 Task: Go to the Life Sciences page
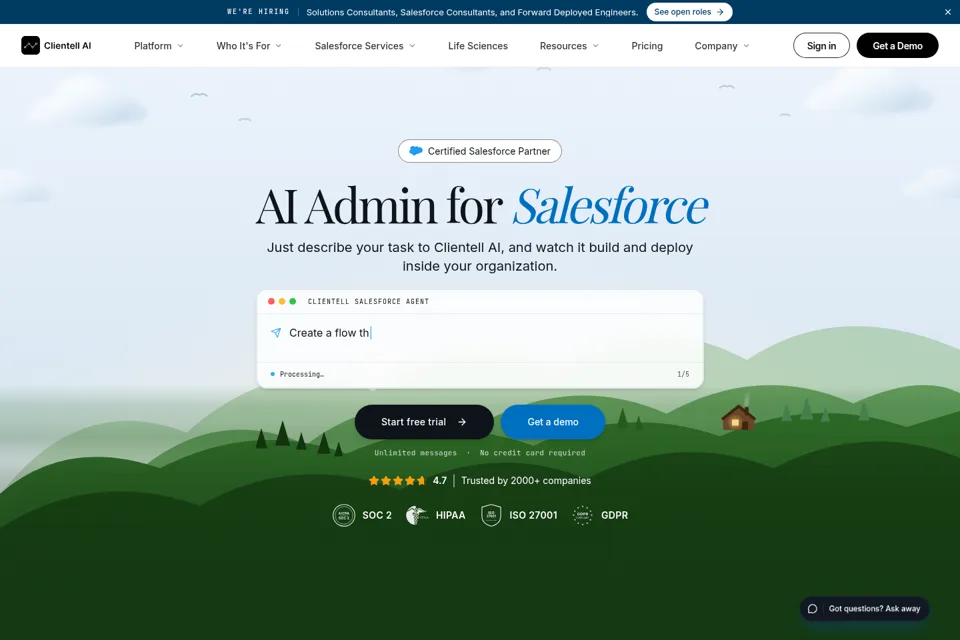click(x=478, y=46)
